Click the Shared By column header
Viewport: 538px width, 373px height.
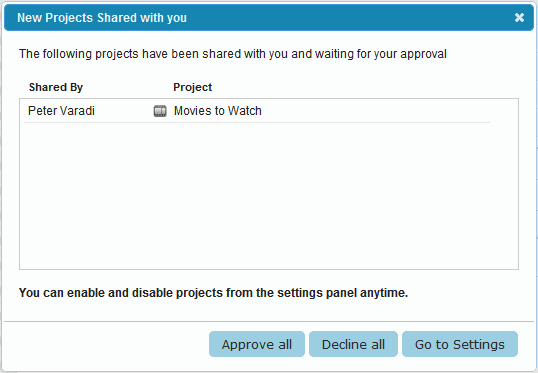(x=56, y=87)
